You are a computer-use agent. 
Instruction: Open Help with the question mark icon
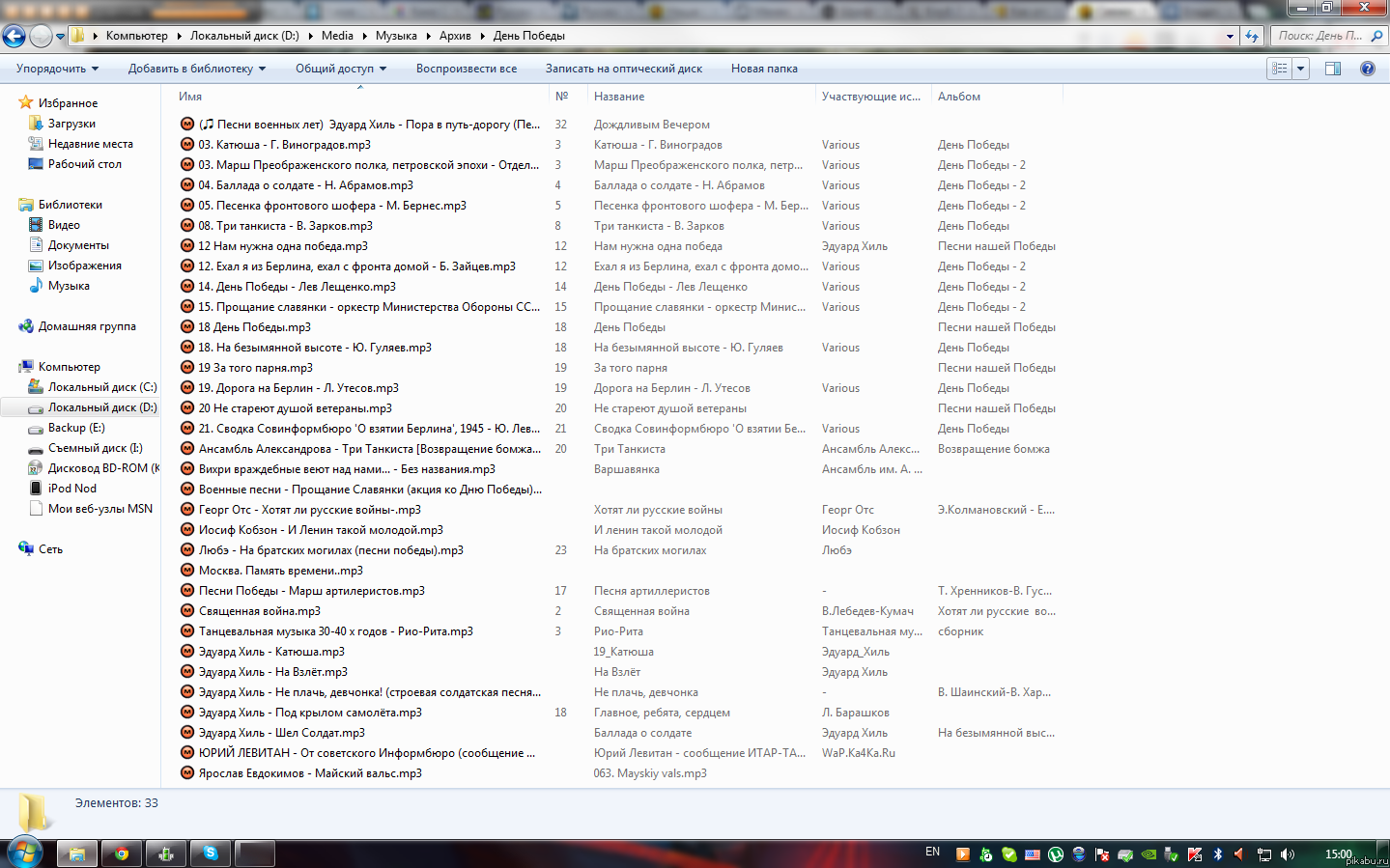tap(1368, 69)
